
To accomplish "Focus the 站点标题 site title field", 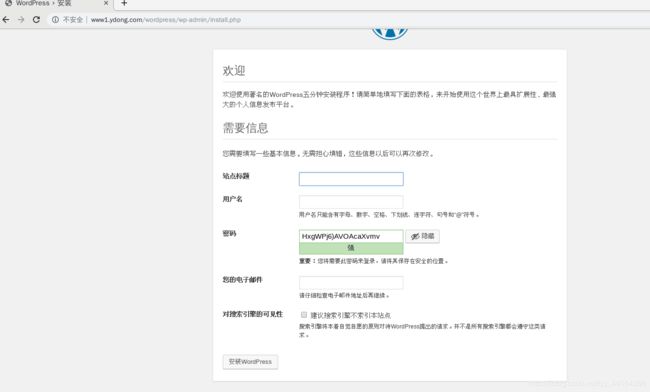I will click(351, 179).
